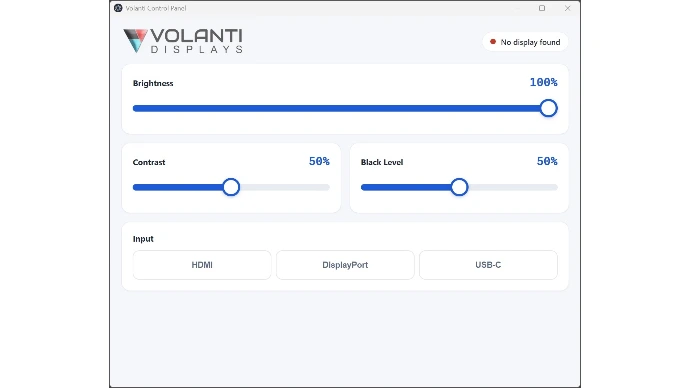Viewport: 690px width, 388px height.
Task: Click the Black Level 50% value
Action: (547, 161)
